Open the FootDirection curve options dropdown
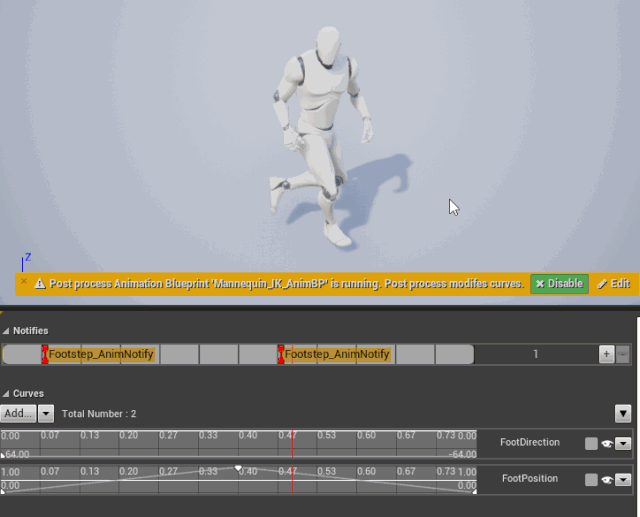The image size is (640, 517). [623, 443]
